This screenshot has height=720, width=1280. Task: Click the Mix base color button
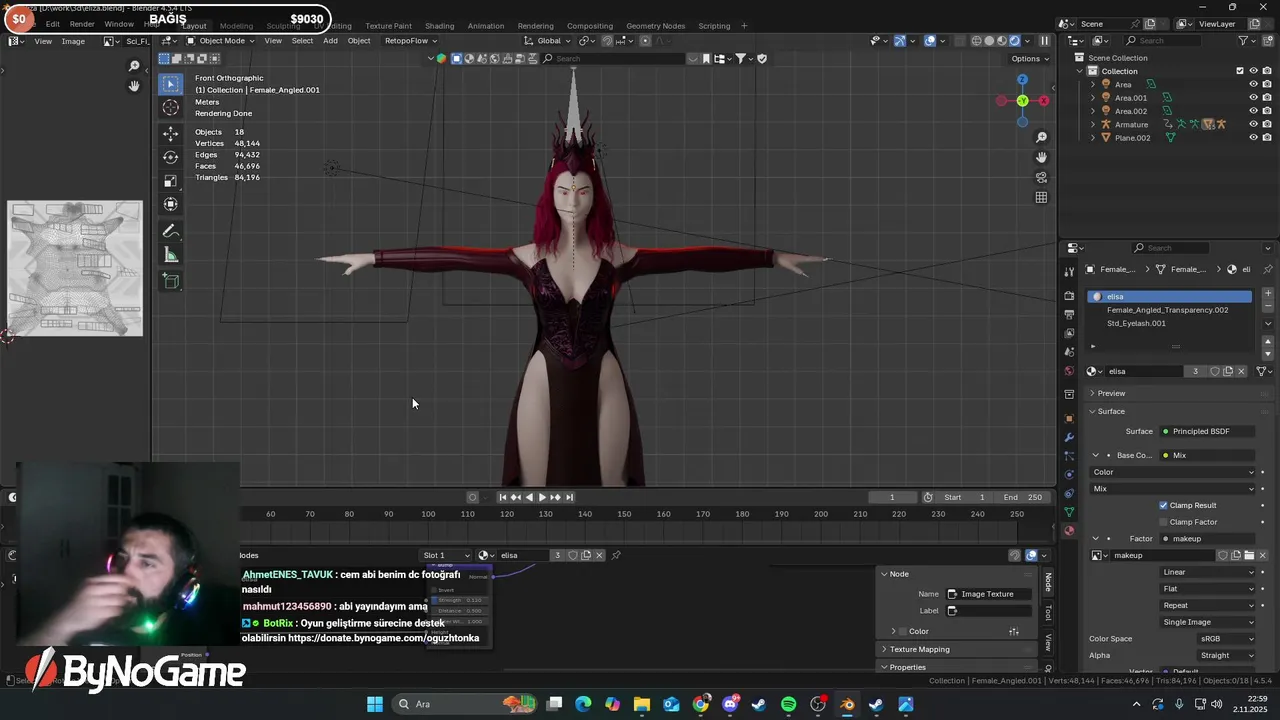point(1207,455)
